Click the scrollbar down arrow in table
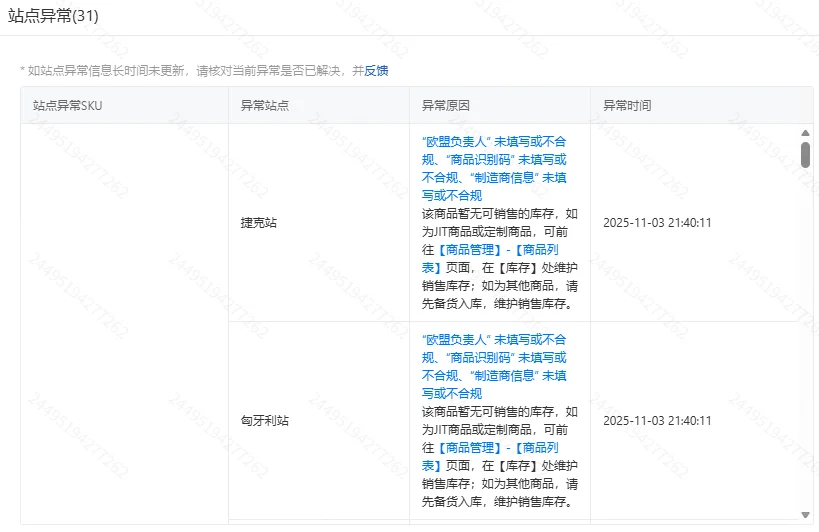 [x=805, y=514]
